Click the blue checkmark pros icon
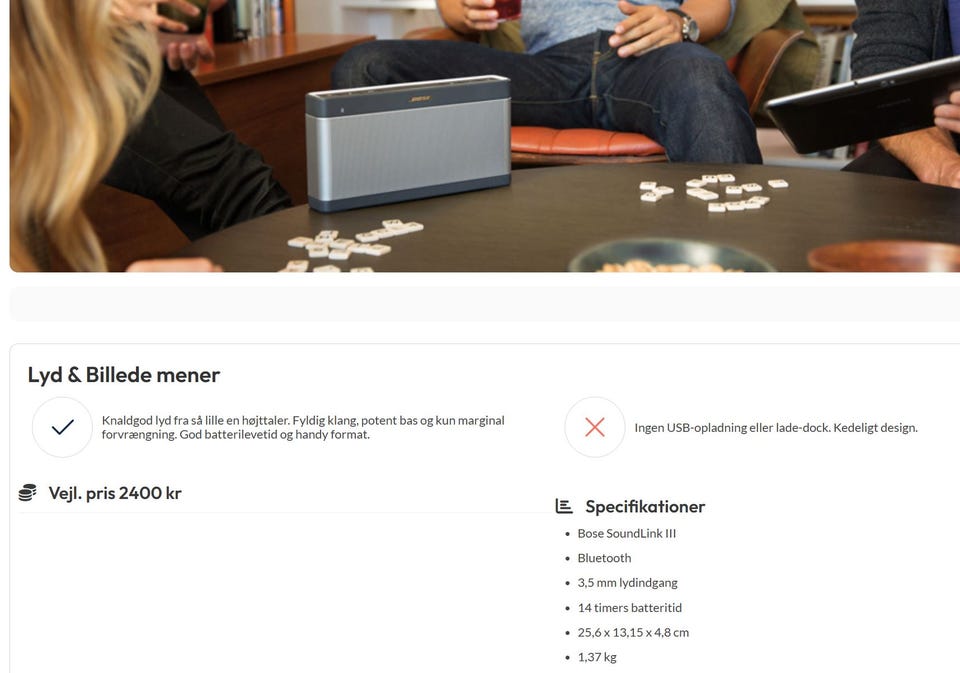 pos(62,427)
